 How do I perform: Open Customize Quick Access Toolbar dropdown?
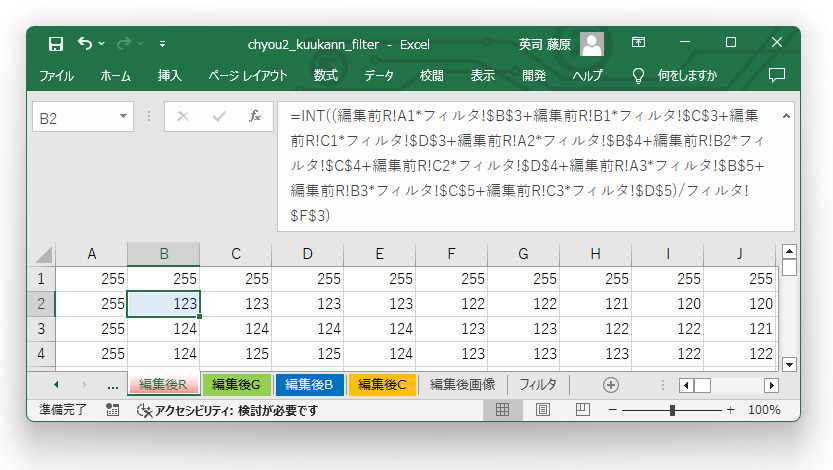[163, 44]
